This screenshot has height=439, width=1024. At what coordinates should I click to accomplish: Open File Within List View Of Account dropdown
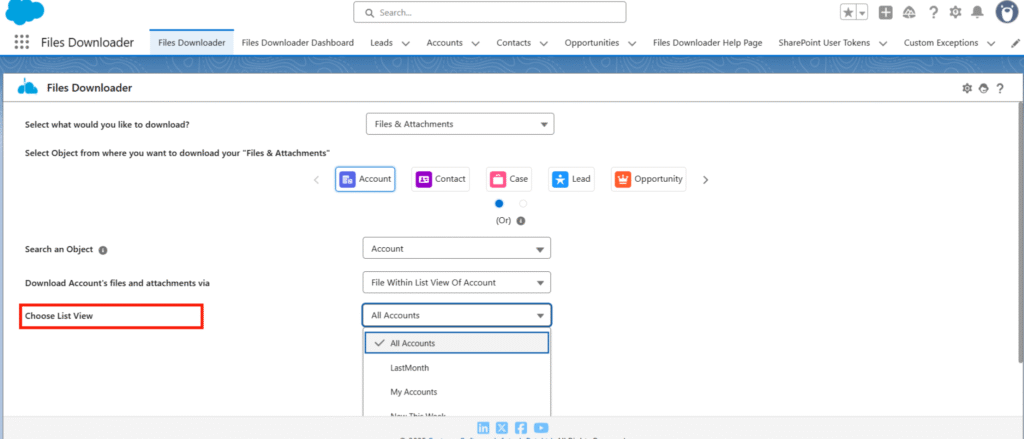(x=456, y=283)
